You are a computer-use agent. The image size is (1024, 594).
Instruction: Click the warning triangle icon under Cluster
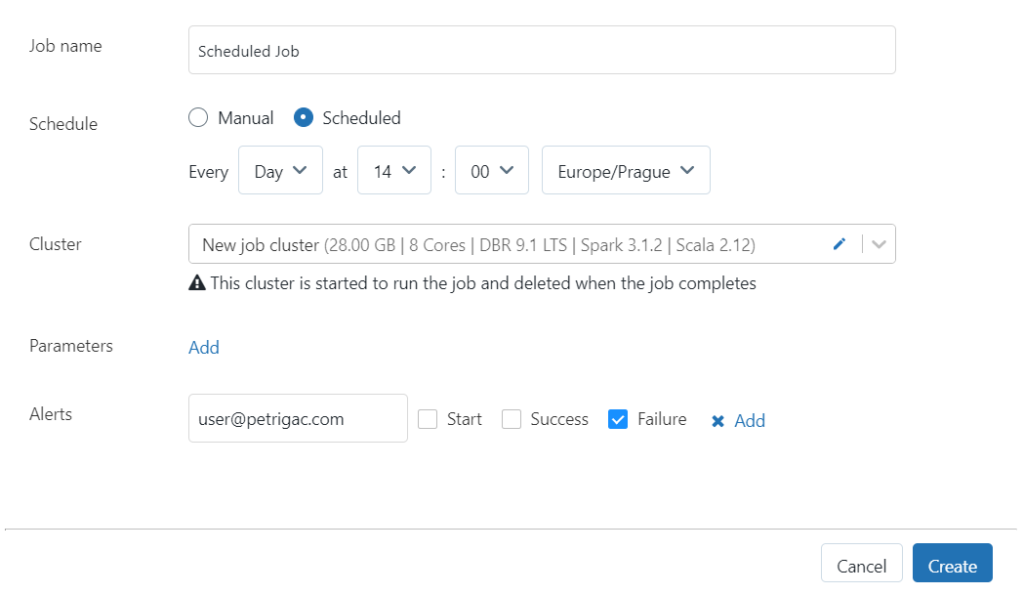pyautogui.click(x=197, y=283)
